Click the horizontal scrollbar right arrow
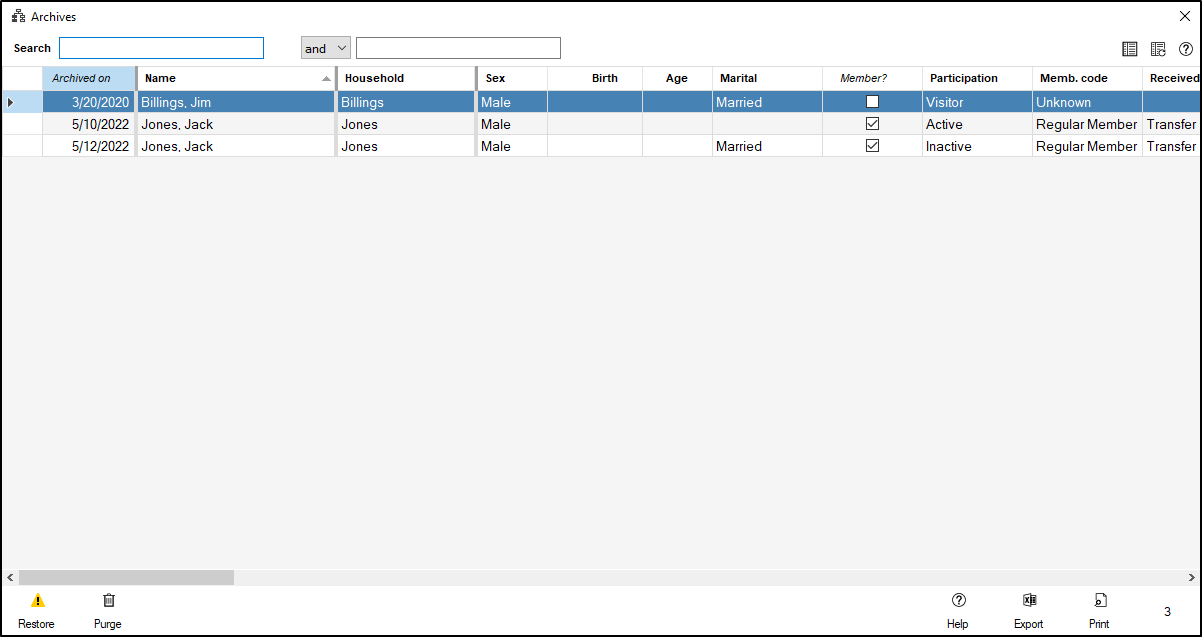 [x=1191, y=578]
